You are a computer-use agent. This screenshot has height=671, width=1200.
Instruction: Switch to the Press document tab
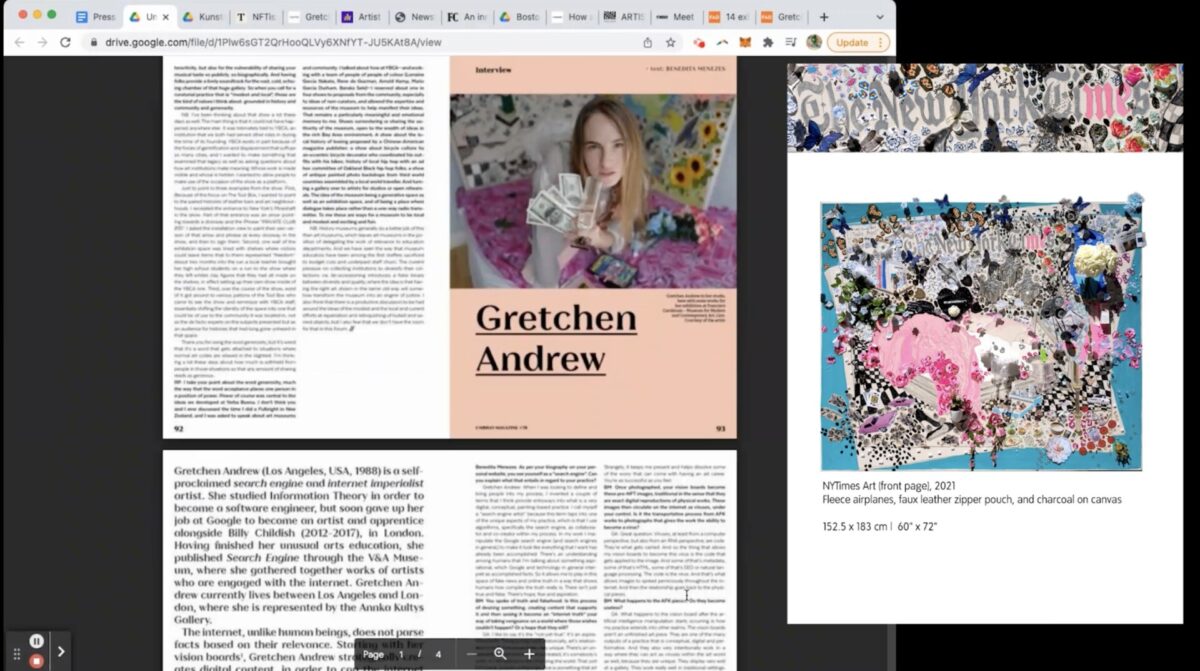(x=97, y=17)
